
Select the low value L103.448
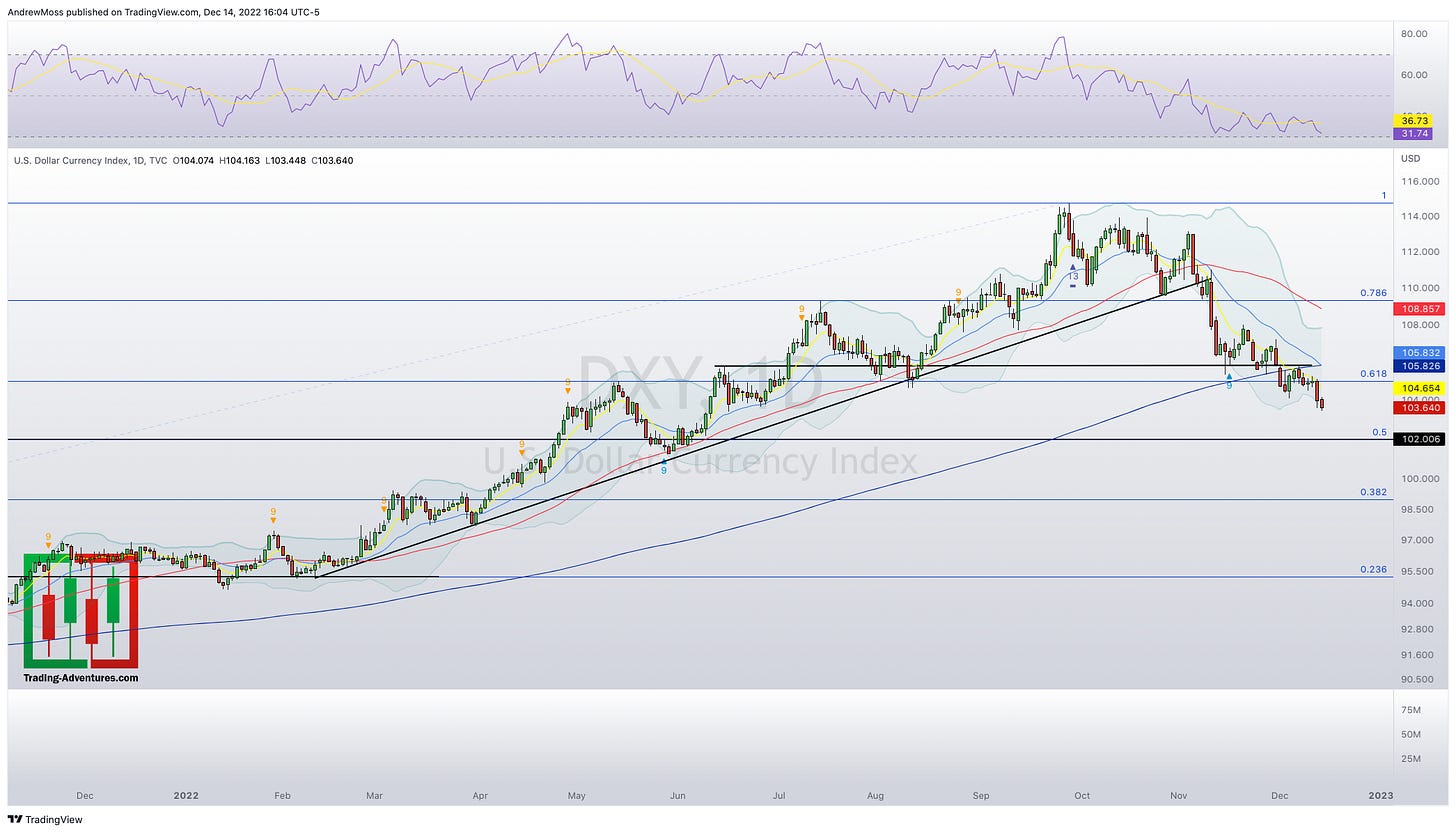[x=287, y=160]
